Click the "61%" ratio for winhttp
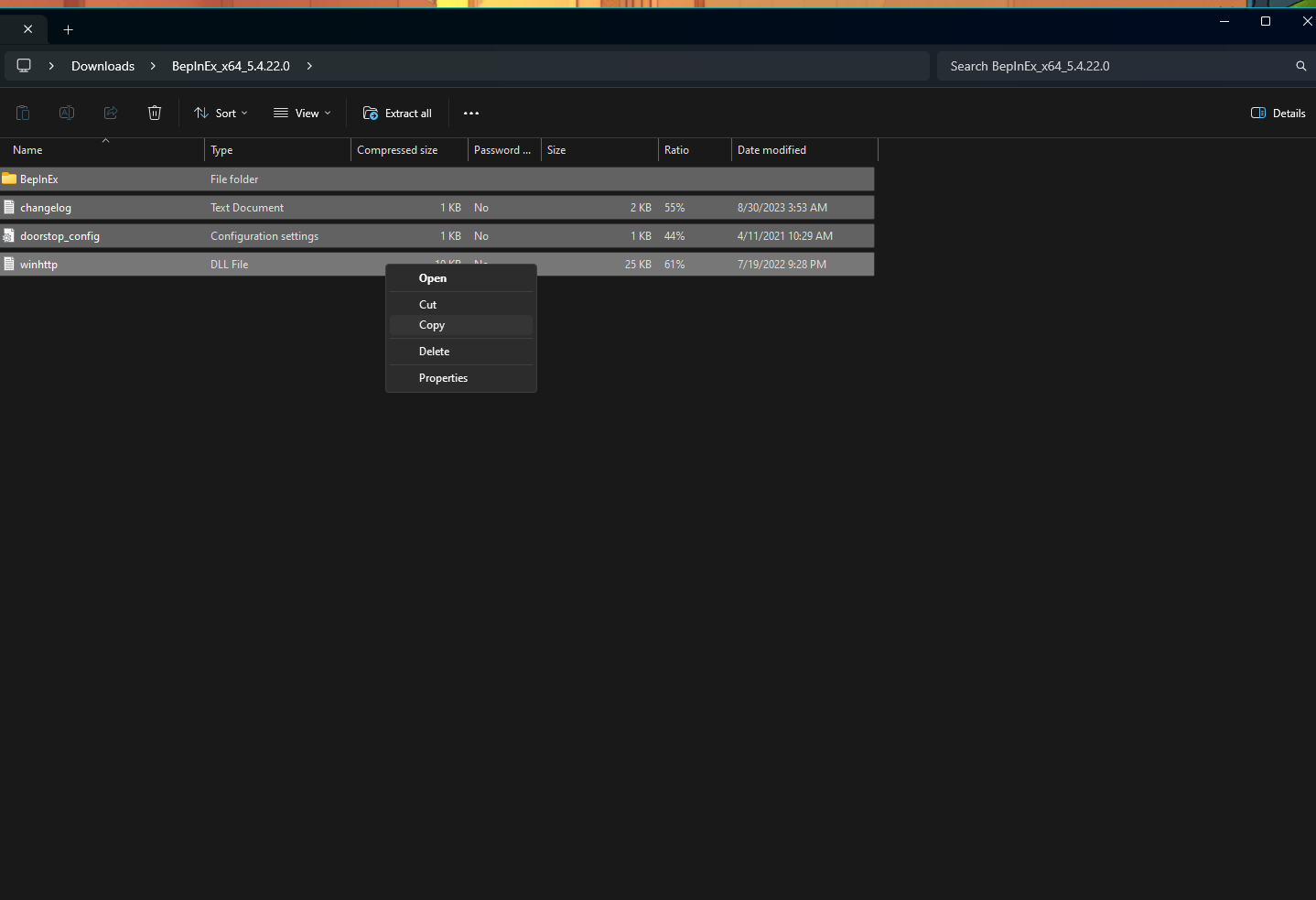1316x900 pixels. (674, 265)
